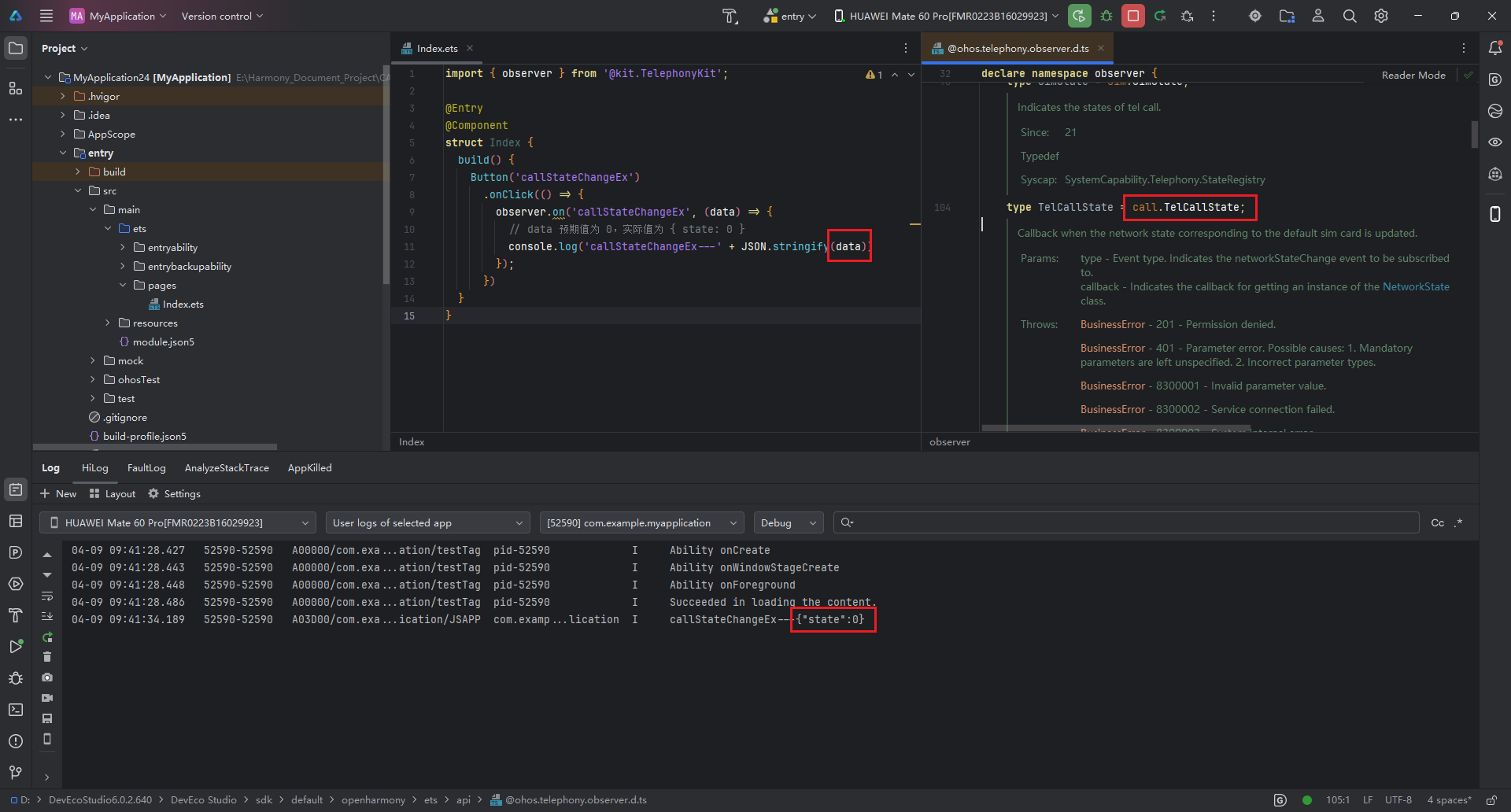Open the HUAWEI Mate 60 Pro log device dropdown
Viewport: 1511px width, 812px height.
click(x=178, y=523)
